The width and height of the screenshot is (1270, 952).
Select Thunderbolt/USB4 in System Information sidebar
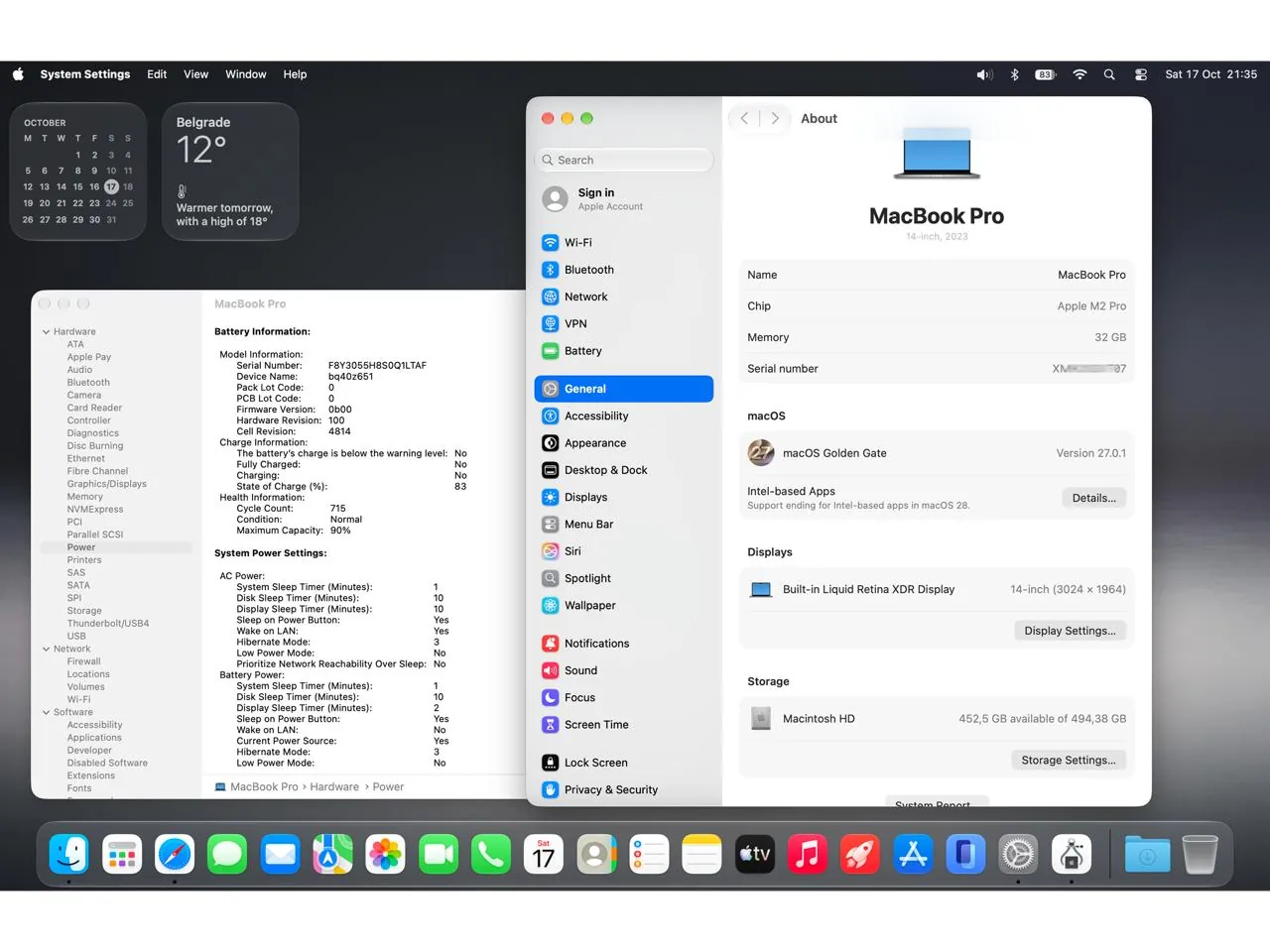[x=108, y=624]
